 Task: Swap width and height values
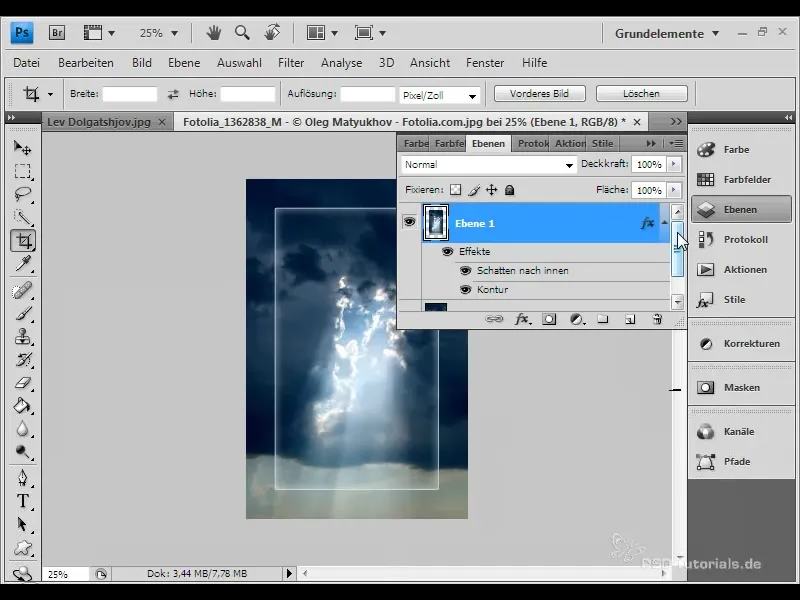coord(173,94)
